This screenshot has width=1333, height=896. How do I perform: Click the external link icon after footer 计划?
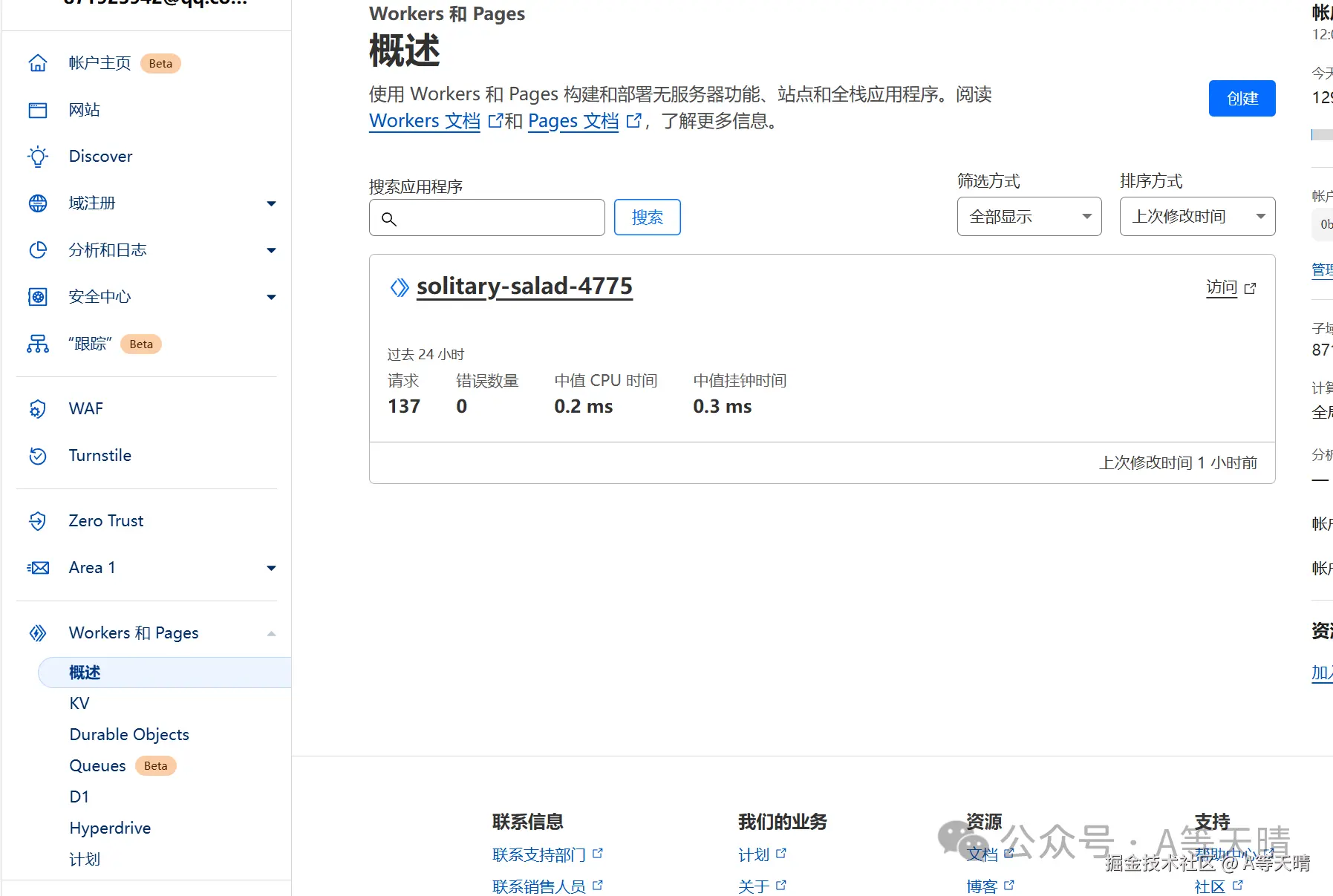click(781, 854)
